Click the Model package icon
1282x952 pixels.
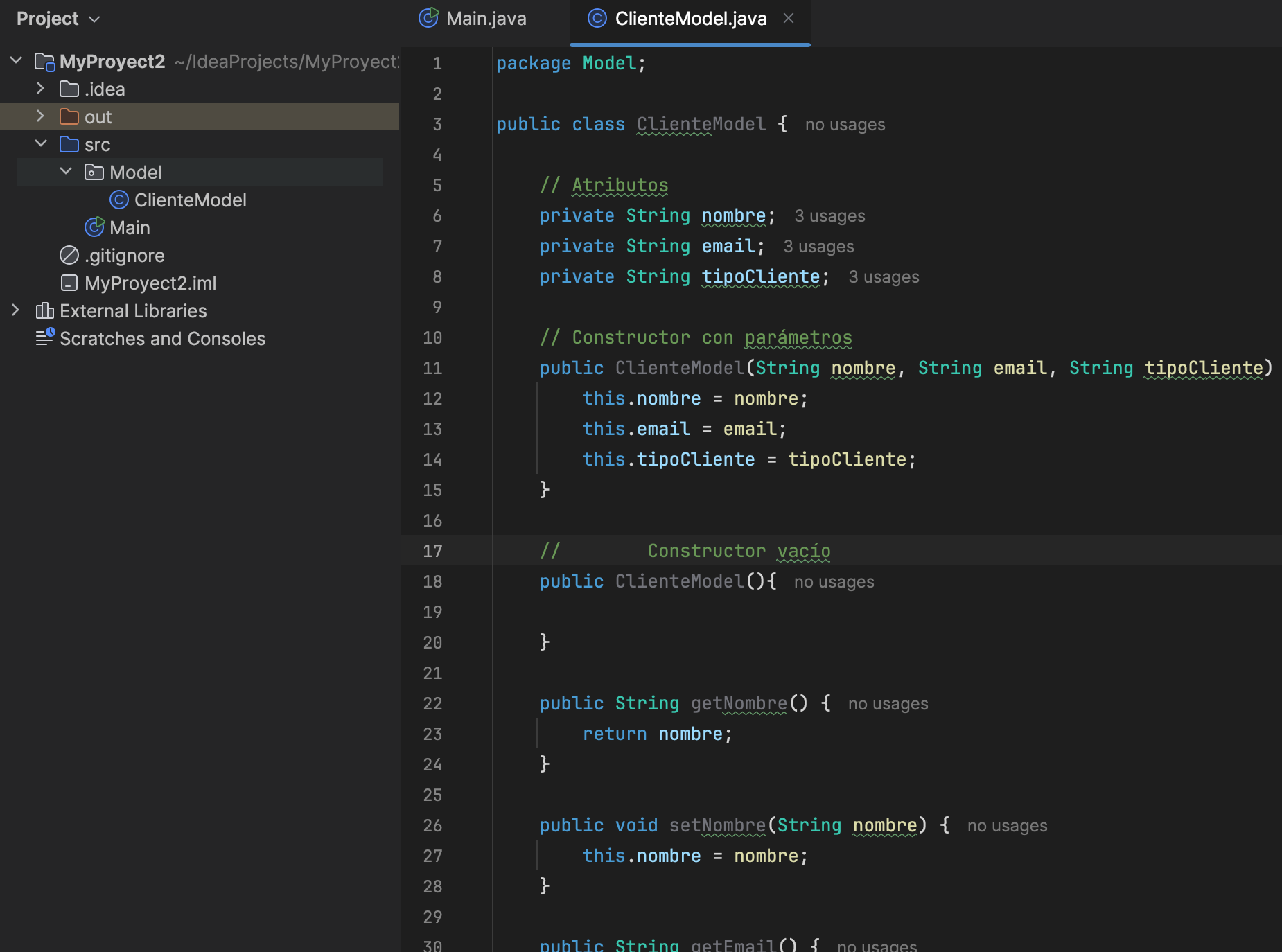coord(94,173)
